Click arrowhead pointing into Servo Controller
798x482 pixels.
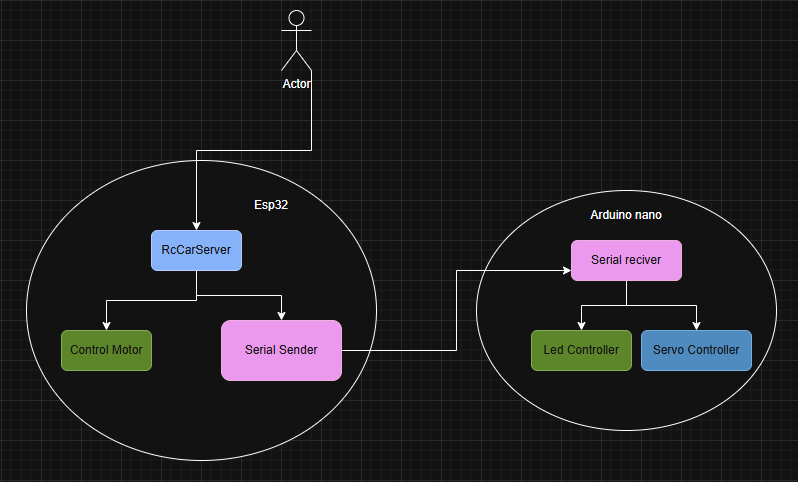click(696, 324)
